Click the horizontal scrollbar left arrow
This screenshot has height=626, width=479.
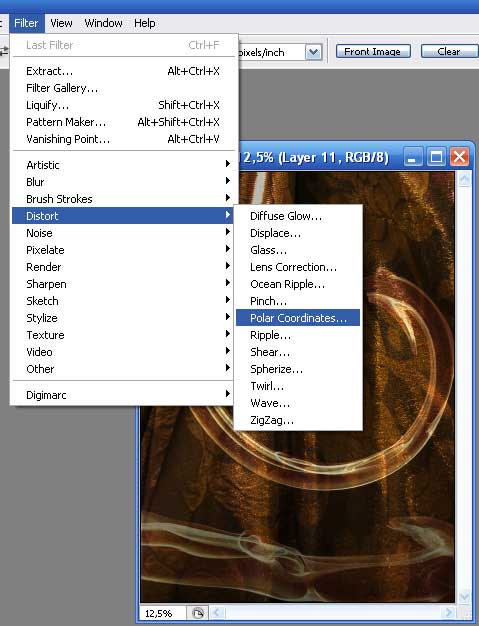(x=218, y=613)
